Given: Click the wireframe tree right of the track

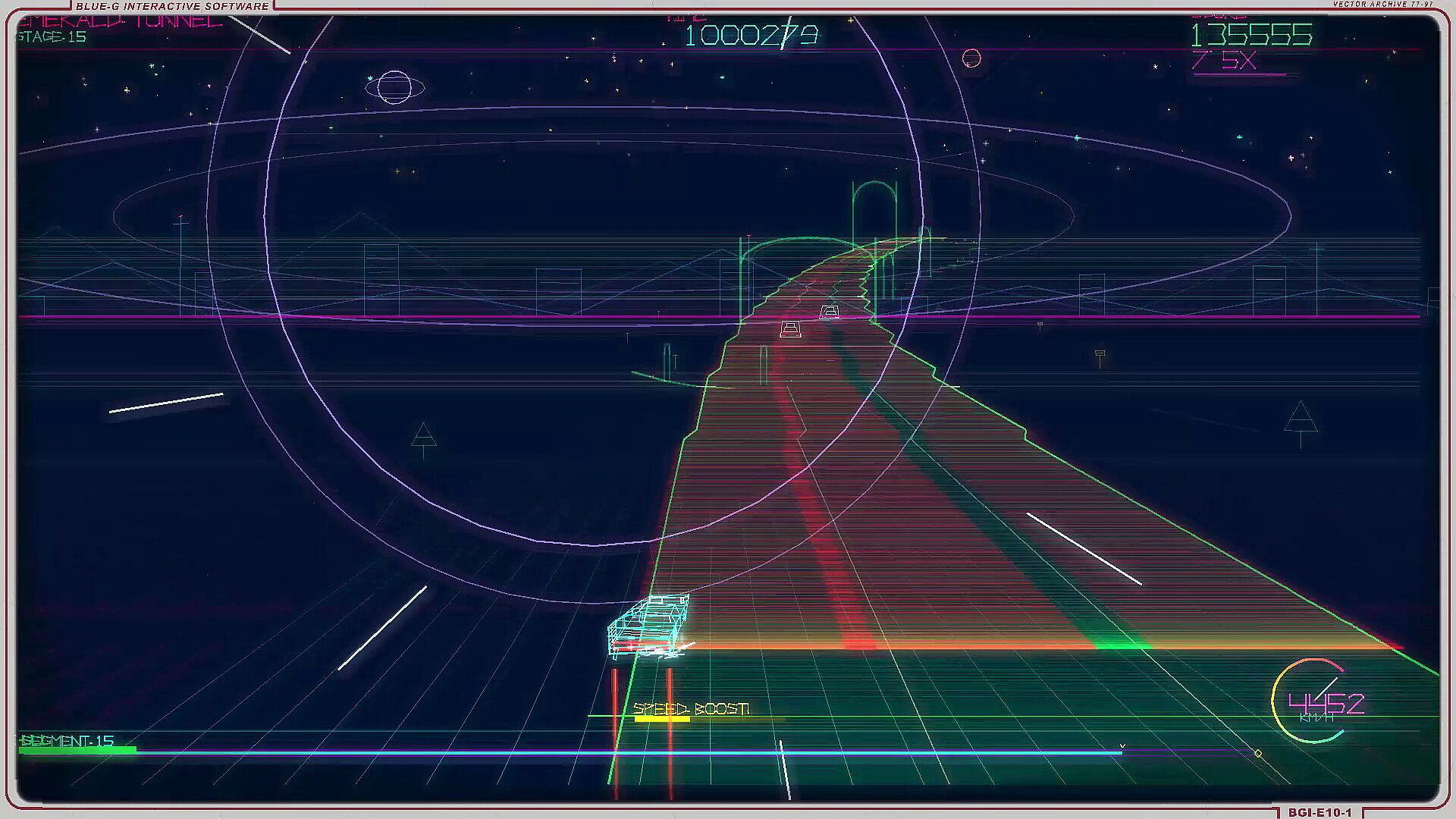Looking at the screenshot, I should pyautogui.click(x=1301, y=423).
